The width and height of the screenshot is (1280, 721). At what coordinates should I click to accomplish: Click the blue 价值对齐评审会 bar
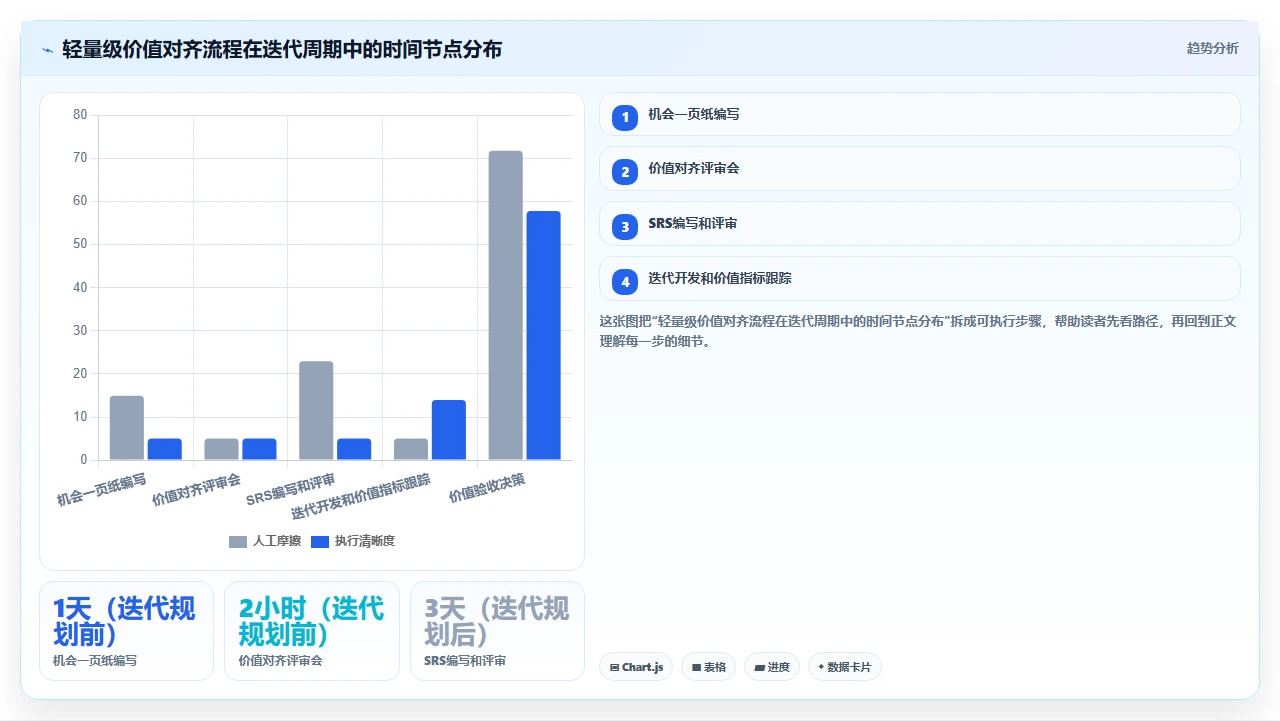pos(259,449)
